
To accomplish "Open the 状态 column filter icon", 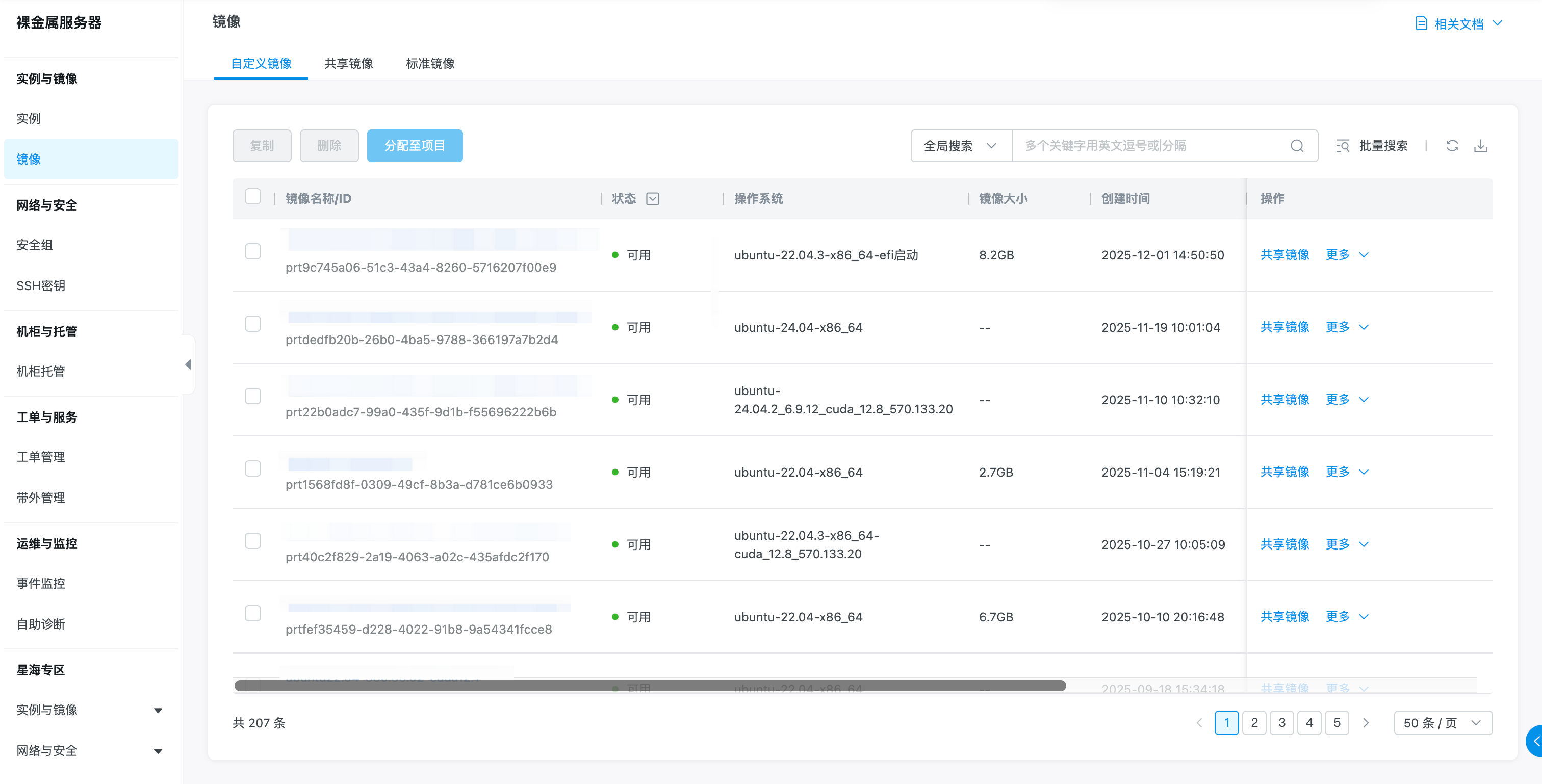I will point(653,199).
